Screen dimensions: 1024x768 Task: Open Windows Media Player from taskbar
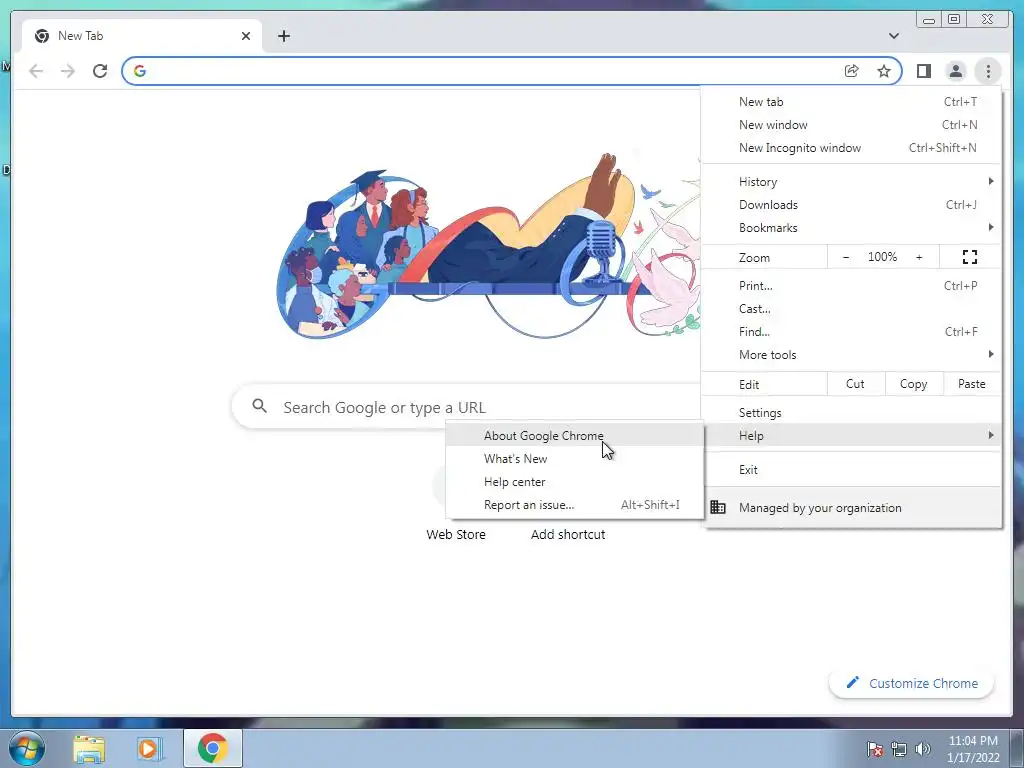(x=150, y=748)
